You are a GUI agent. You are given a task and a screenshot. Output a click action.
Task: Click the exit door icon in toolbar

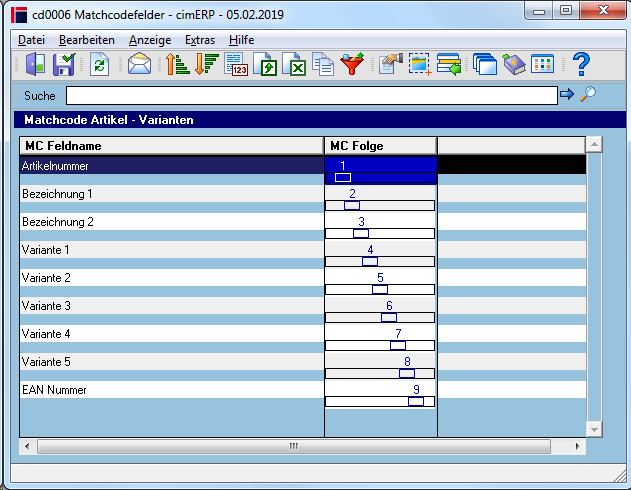click(35, 64)
